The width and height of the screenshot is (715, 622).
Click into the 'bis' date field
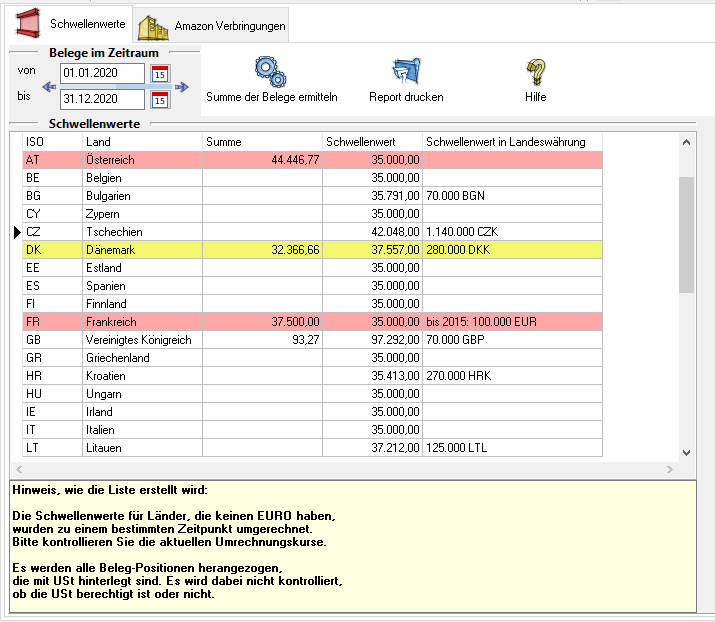pos(101,99)
